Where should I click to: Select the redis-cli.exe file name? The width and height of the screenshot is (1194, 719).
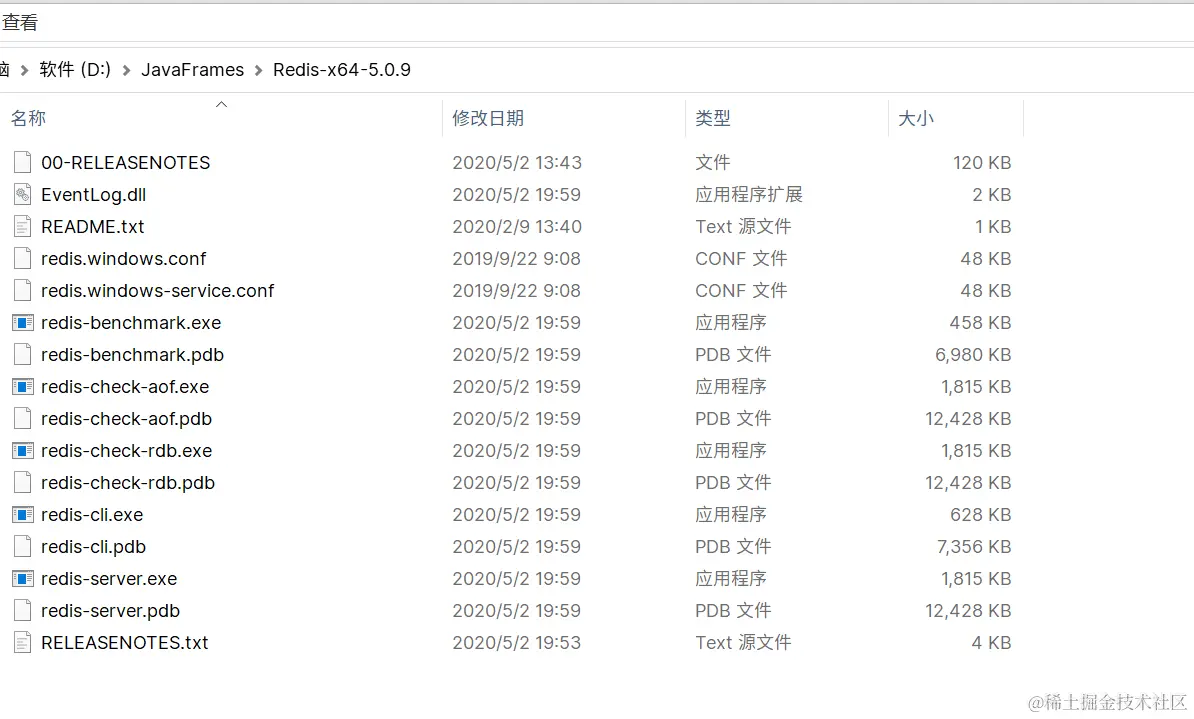(92, 514)
